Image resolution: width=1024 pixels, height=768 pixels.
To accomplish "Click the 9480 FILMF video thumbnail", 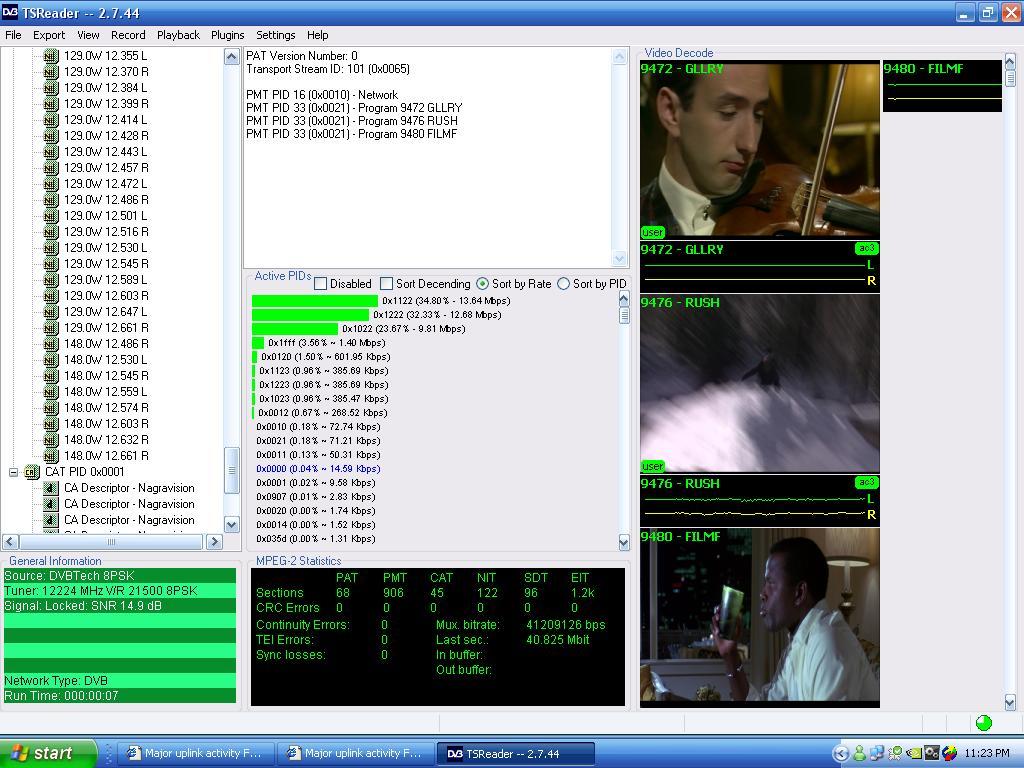I will pyautogui.click(x=760, y=616).
